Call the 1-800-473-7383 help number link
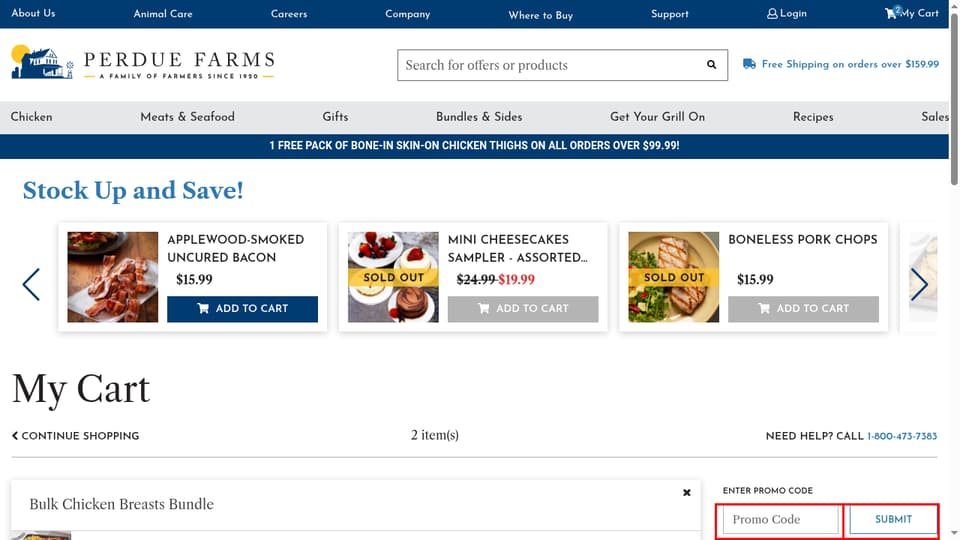960x540 pixels. 902,437
